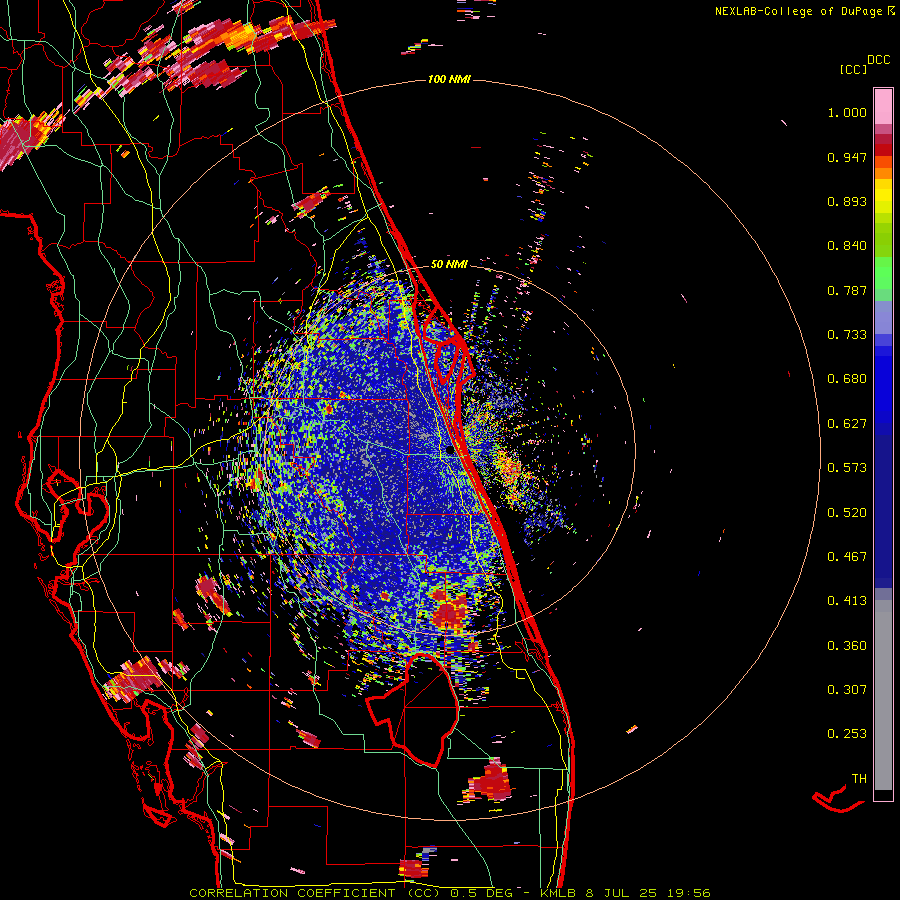Image resolution: width=900 pixels, height=900 pixels.
Task: Select the 0.413 scale value
Action: pyautogui.click(x=847, y=601)
